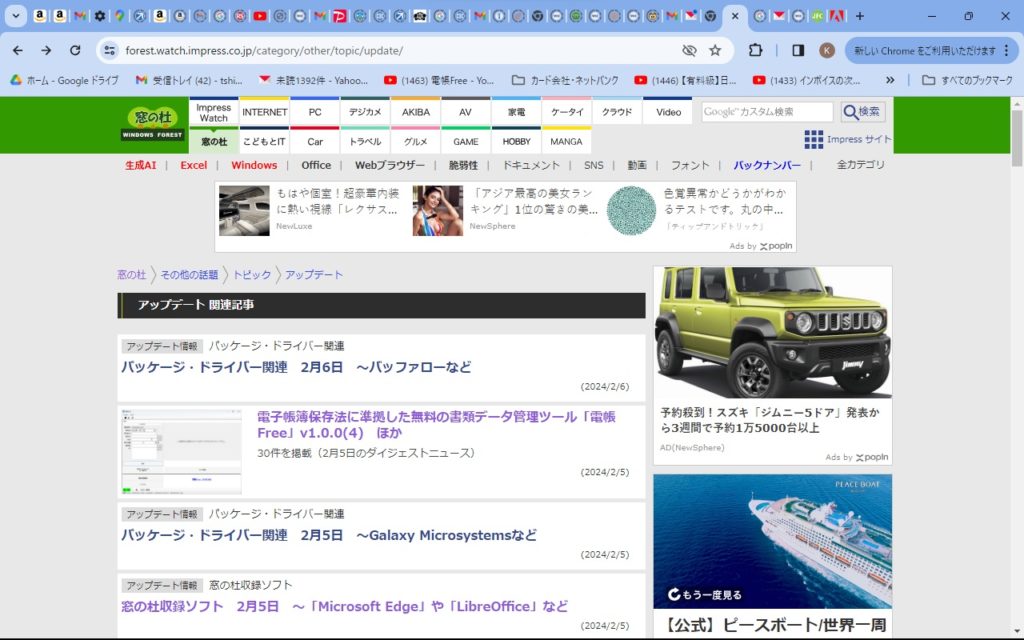
Task: Bookmark this page with the star icon
Action: click(x=715, y=50)
